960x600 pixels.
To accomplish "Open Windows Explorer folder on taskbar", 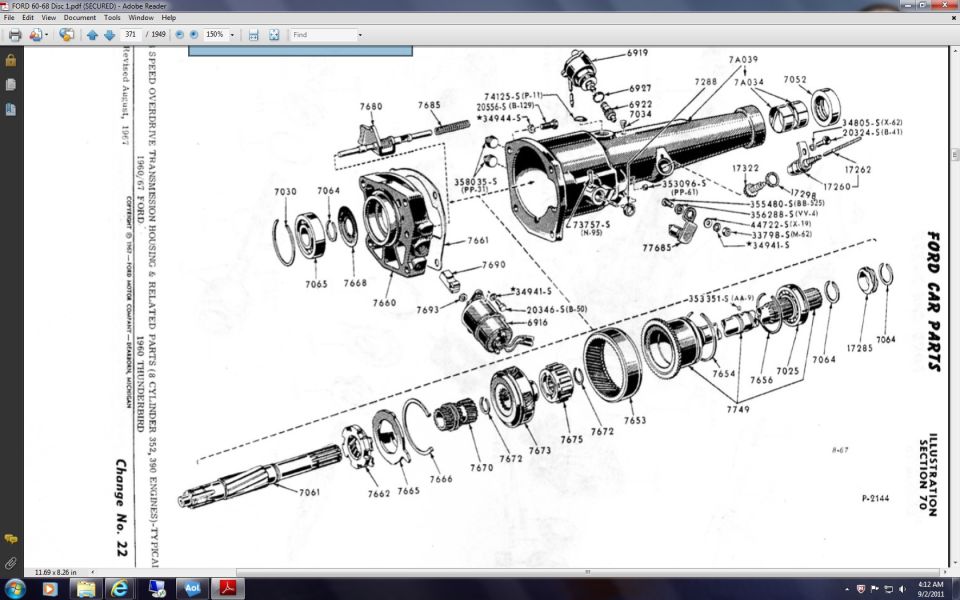I will point(86,589).
